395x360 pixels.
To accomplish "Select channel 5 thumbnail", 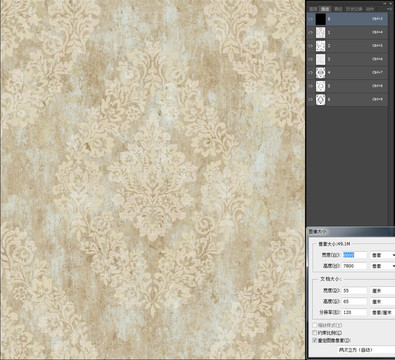I will pyautogui.click(x=320, y=86).
